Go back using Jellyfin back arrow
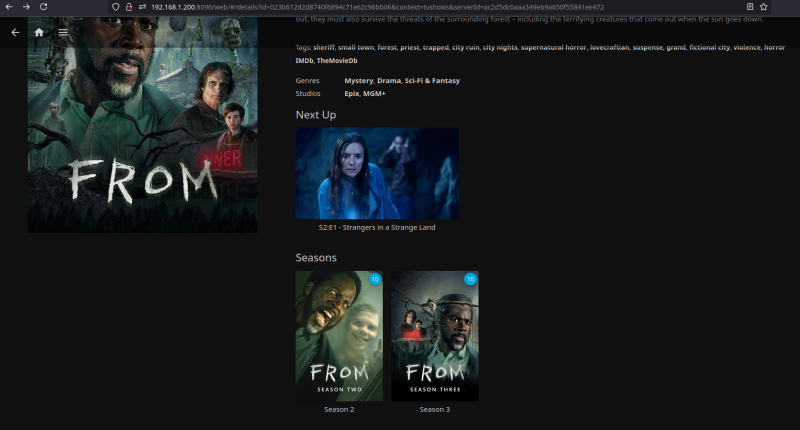Screen dimensions: 800x430 (x=15, y=32)
